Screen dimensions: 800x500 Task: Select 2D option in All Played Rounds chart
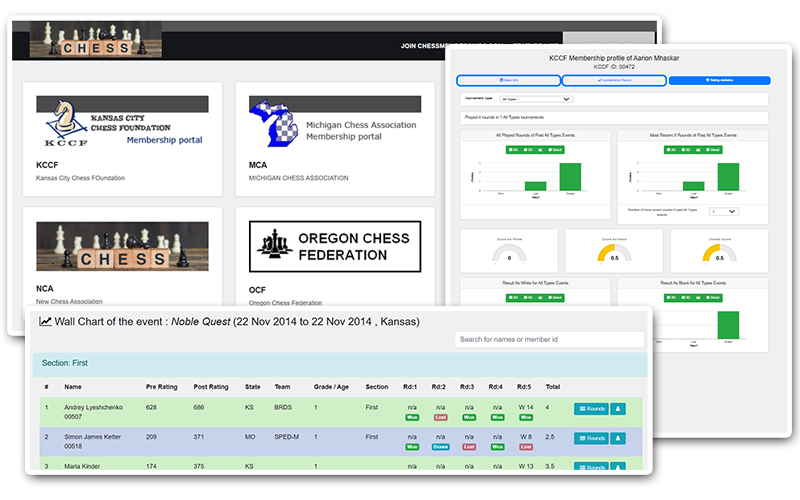click(512, 150)
